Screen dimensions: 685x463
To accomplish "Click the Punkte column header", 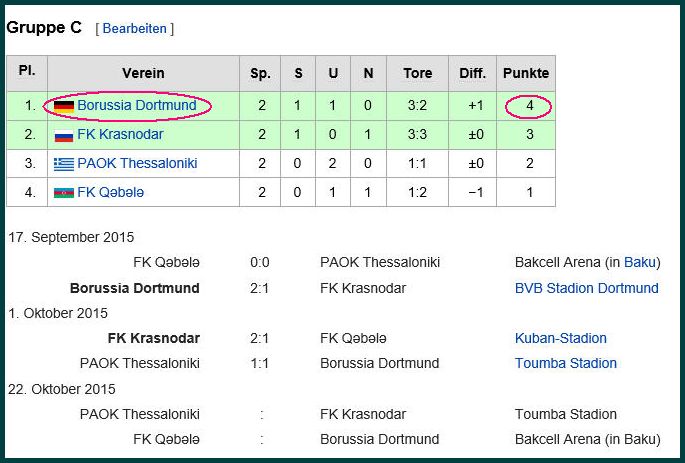I will pos(526,73).
